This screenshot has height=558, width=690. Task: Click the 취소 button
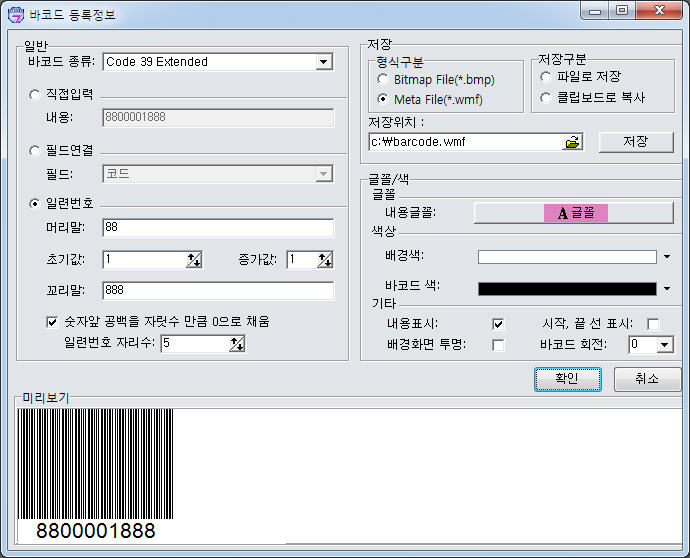tap(647, 379)
